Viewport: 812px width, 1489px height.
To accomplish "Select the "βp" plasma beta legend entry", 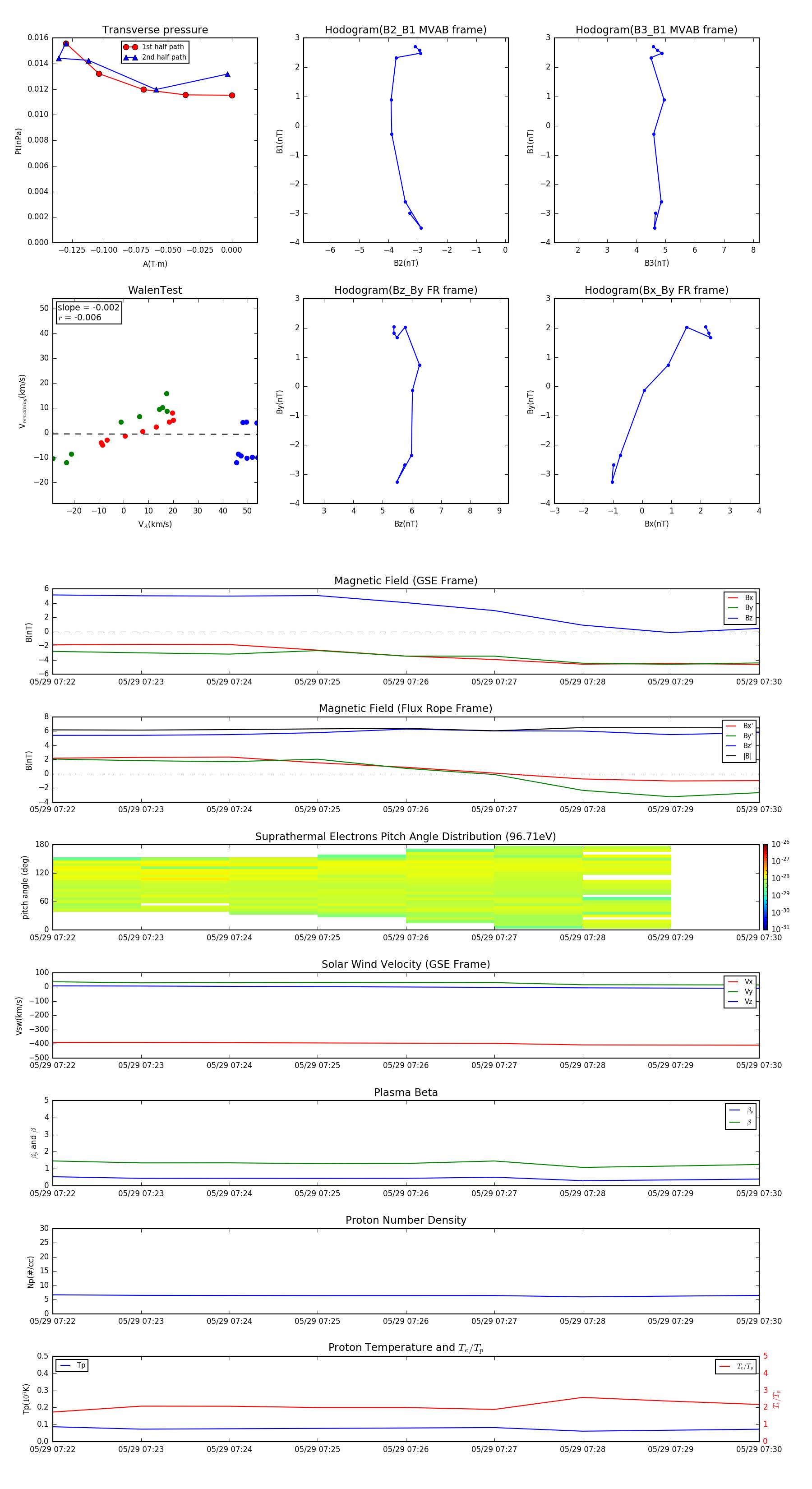I will (x=741, y=1110).
